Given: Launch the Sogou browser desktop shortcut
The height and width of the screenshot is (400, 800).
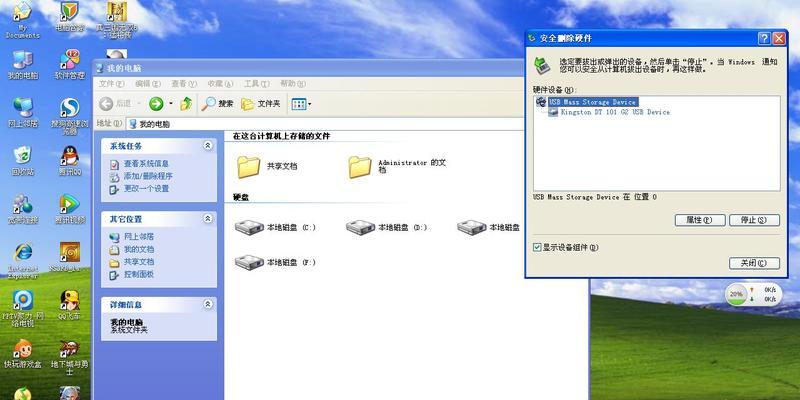Looking at the screenshot, I should 69,116.
